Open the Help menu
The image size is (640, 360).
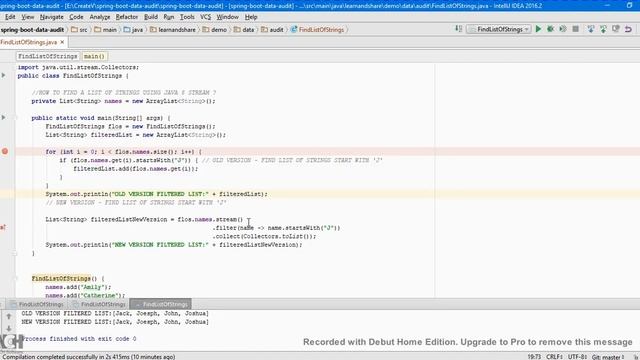[251, 17]
